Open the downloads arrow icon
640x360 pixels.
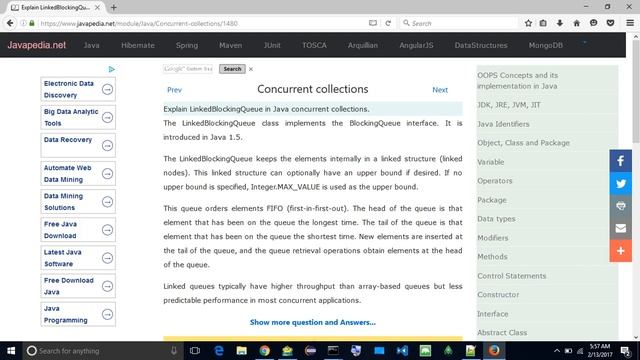point(560,23)
